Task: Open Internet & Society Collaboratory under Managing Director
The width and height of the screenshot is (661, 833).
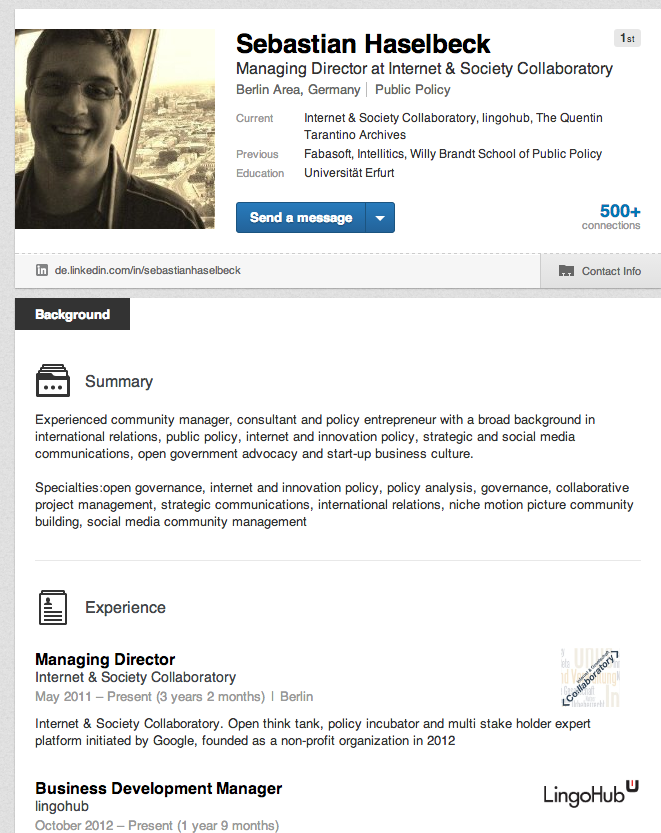Action: [x=135, y=677]
